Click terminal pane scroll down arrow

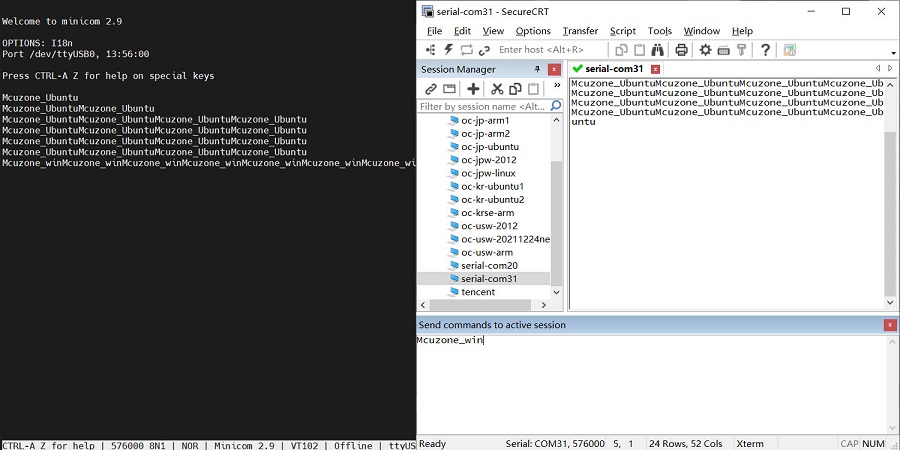click(x=890, y=302)
